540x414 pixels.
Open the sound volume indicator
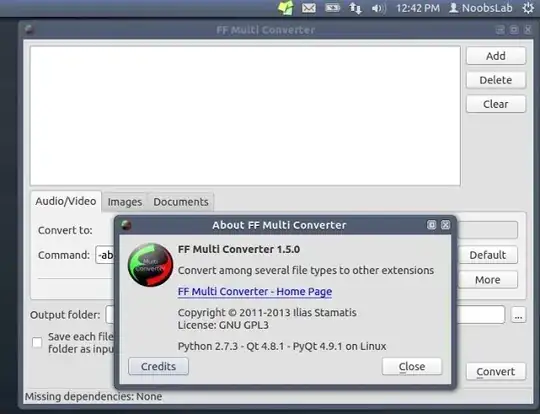379,8
